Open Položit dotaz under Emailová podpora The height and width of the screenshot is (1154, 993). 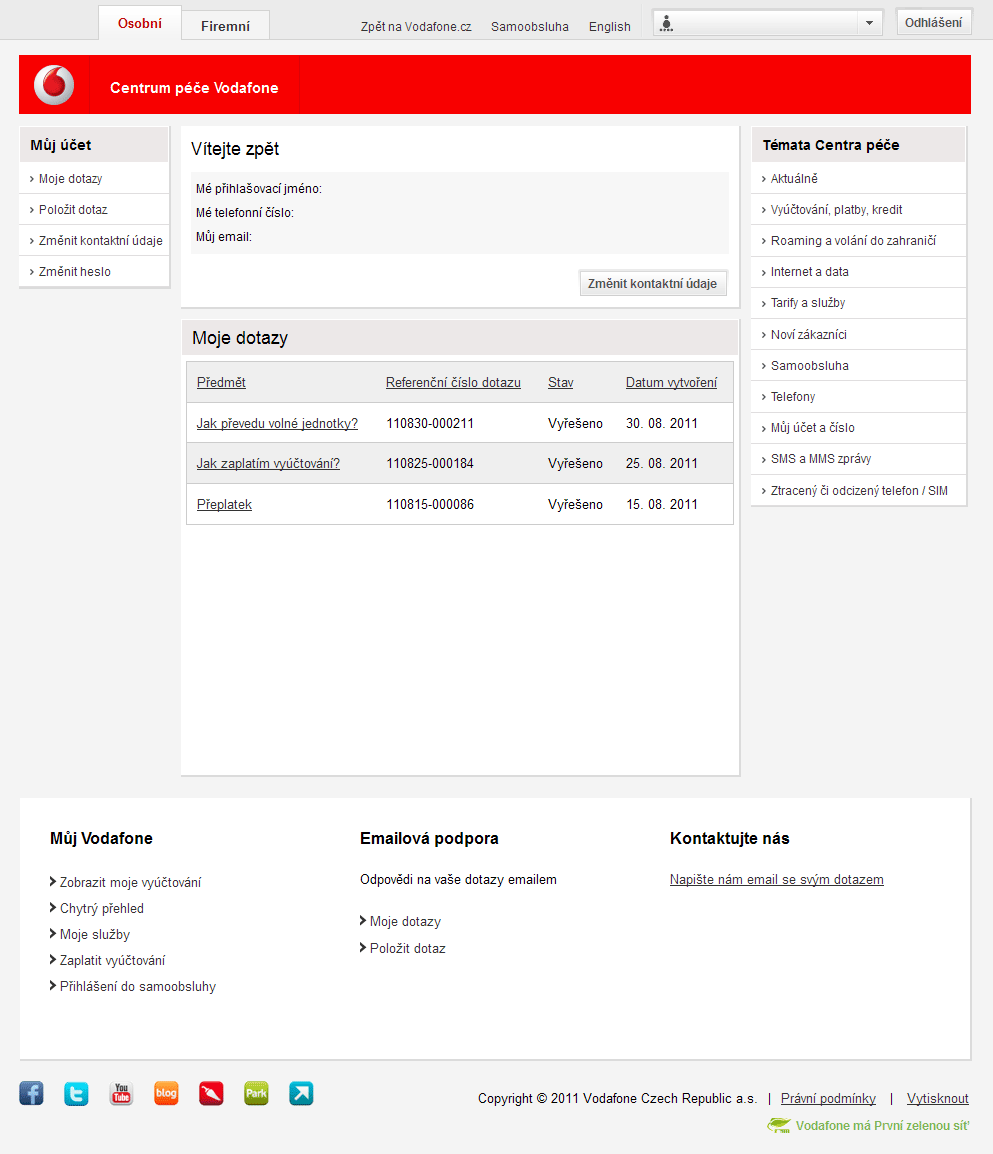(407, 949)
